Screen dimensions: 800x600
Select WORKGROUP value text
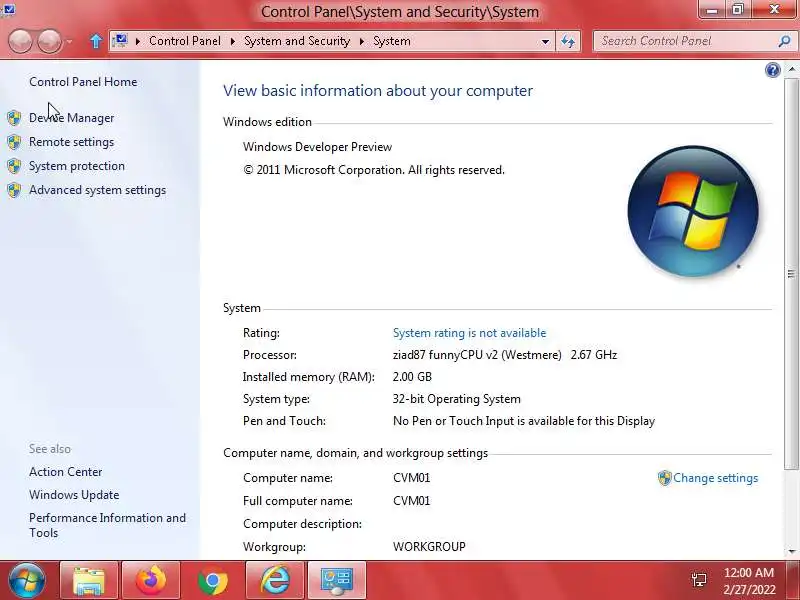[429, 546]
